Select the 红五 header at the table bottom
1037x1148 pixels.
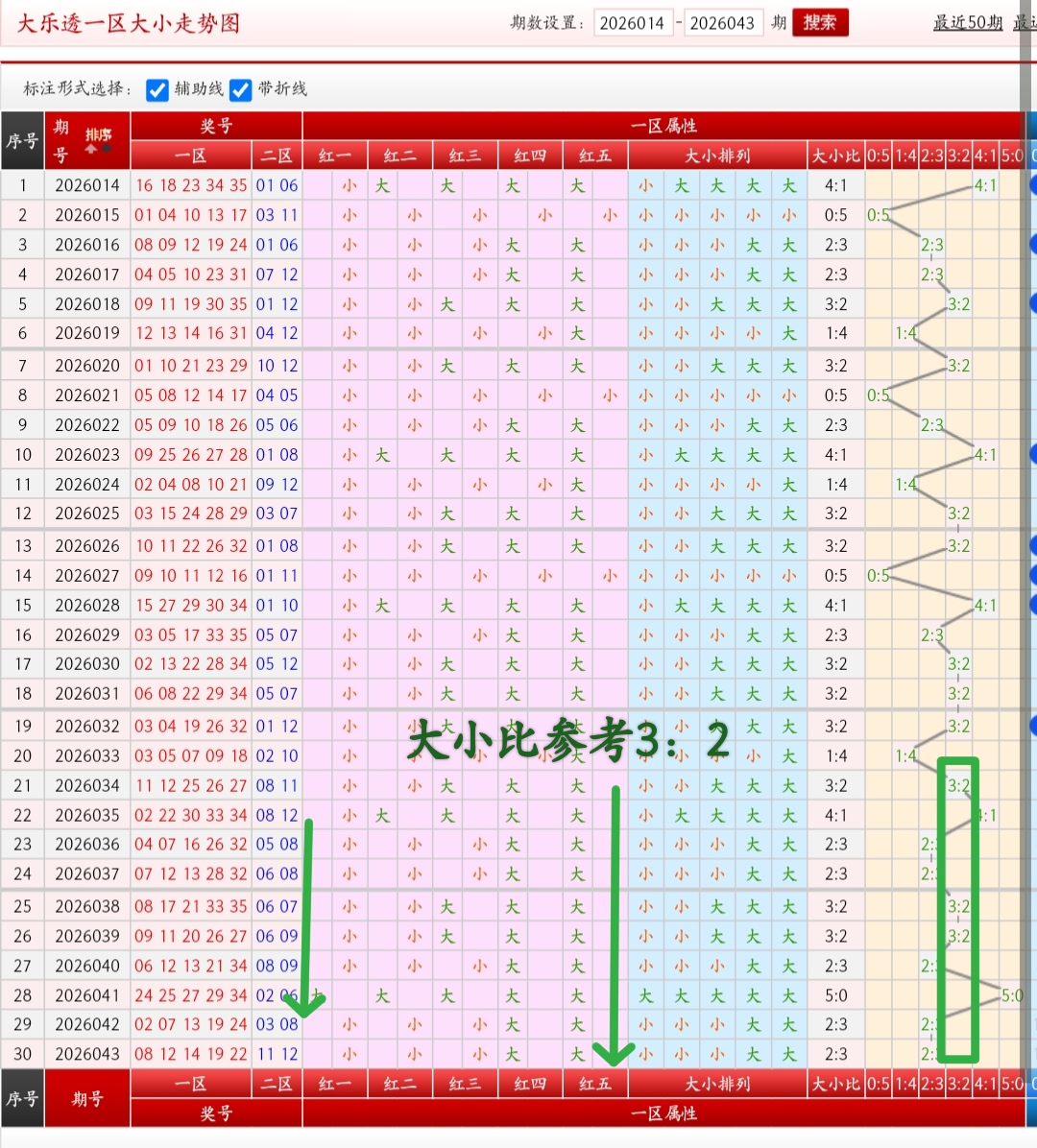pos(593,1083)
